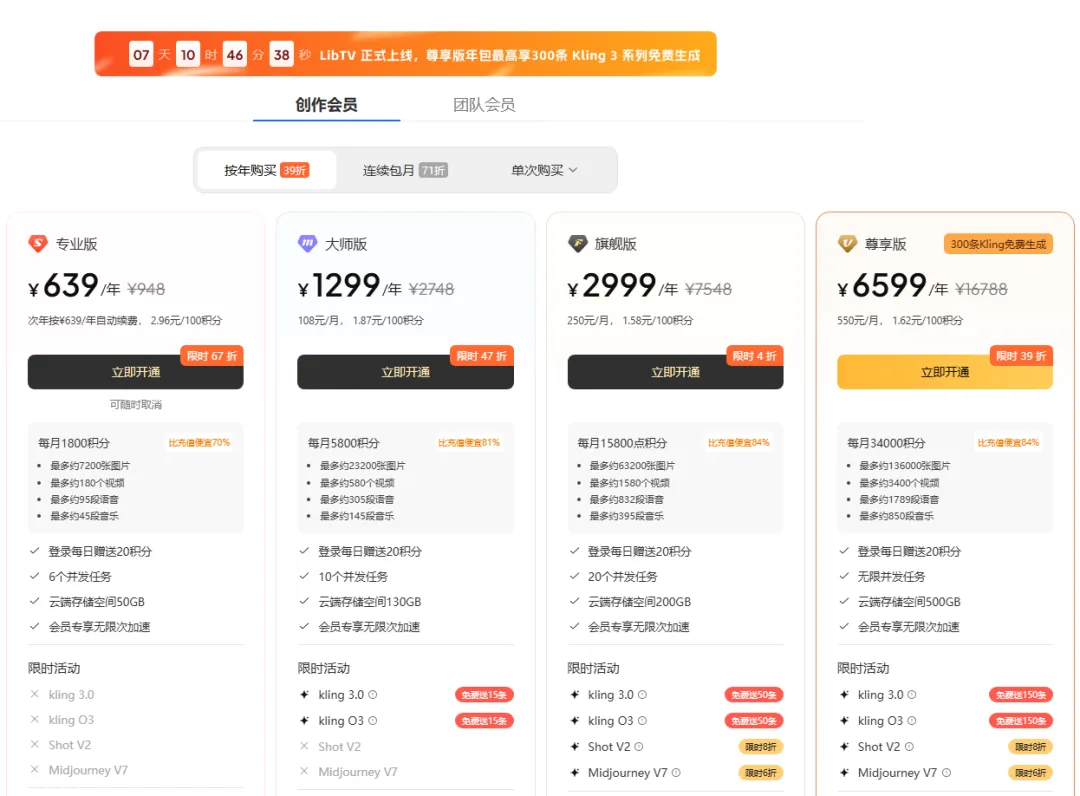Expand the 单次购买 dropdown
Viewport: 1080px width, 796px height.
pyautogui.click(x=544, y=170)
